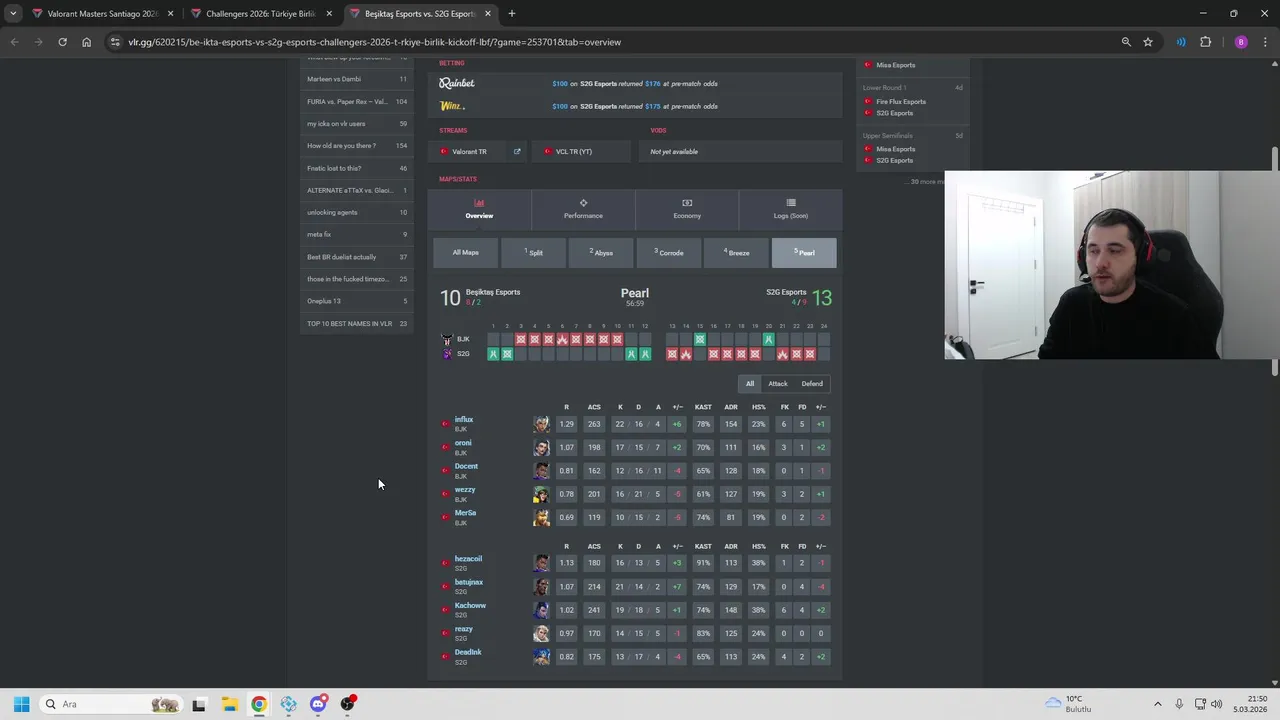Open the Economy stats tab
The width and height of the screenshot is (1280, 720).
pyautogui.click(x=687, y=209)
